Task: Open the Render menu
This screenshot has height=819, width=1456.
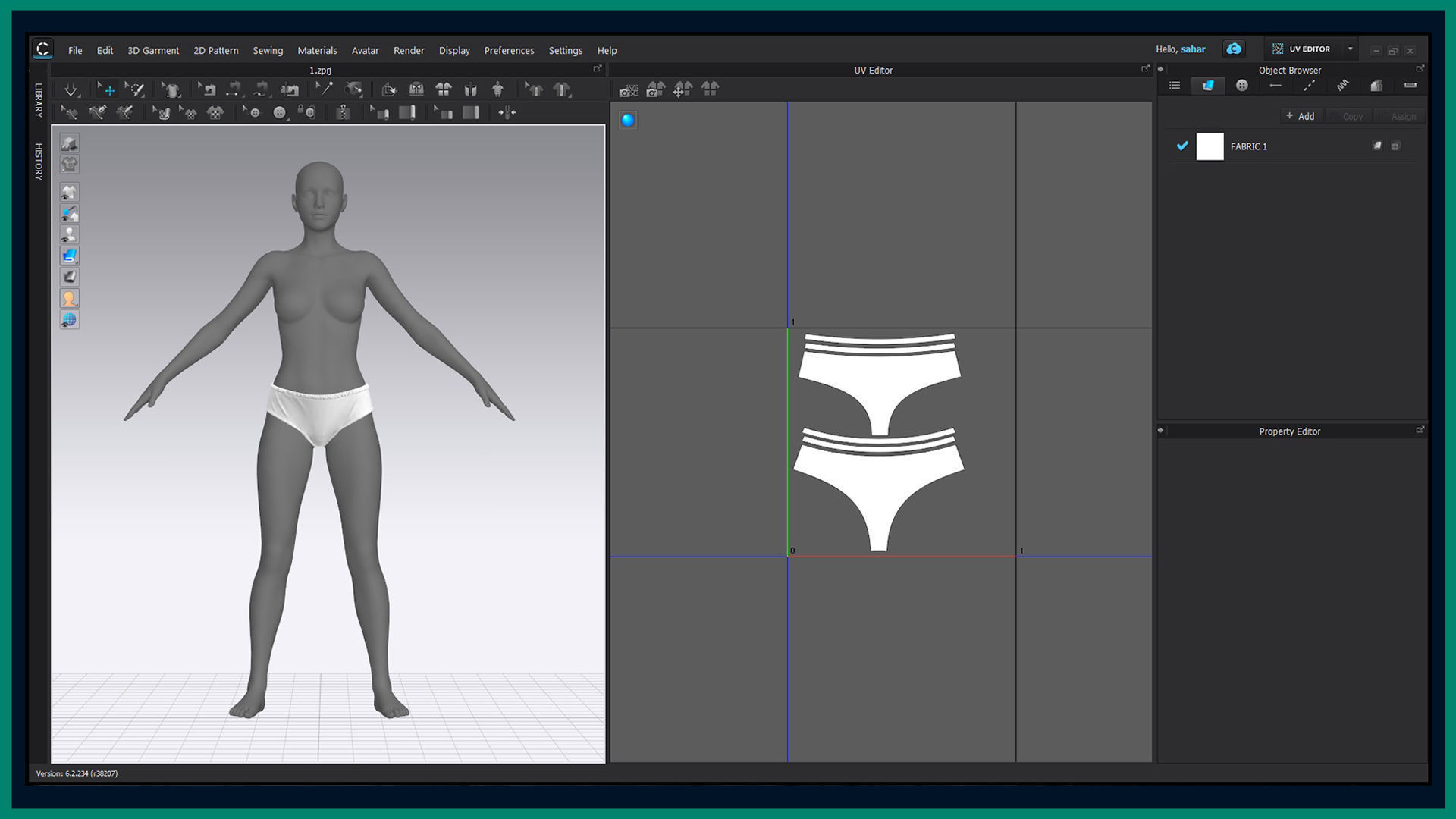Action: point(409,51)
